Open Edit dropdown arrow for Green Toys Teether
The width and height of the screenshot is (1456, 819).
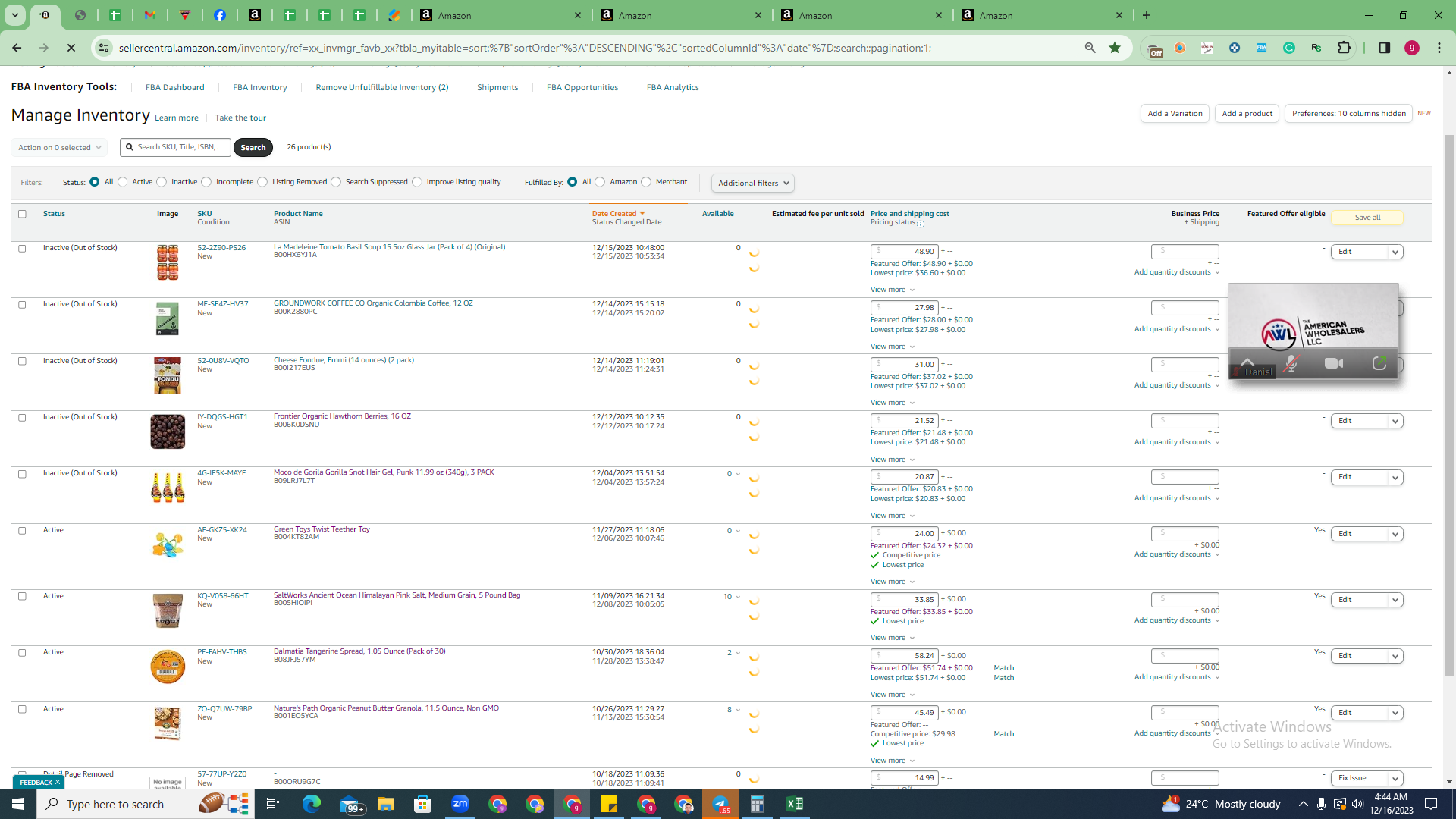(1395, 534)
